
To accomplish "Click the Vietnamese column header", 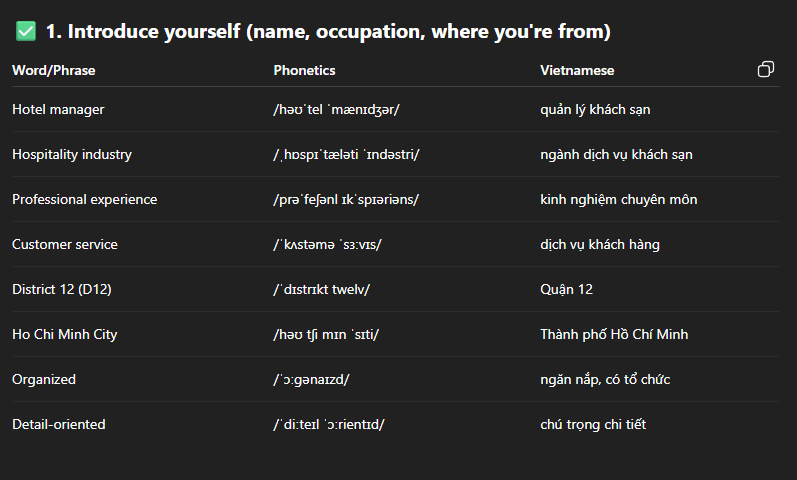I will pyautogui.click(x=577, y=70).
